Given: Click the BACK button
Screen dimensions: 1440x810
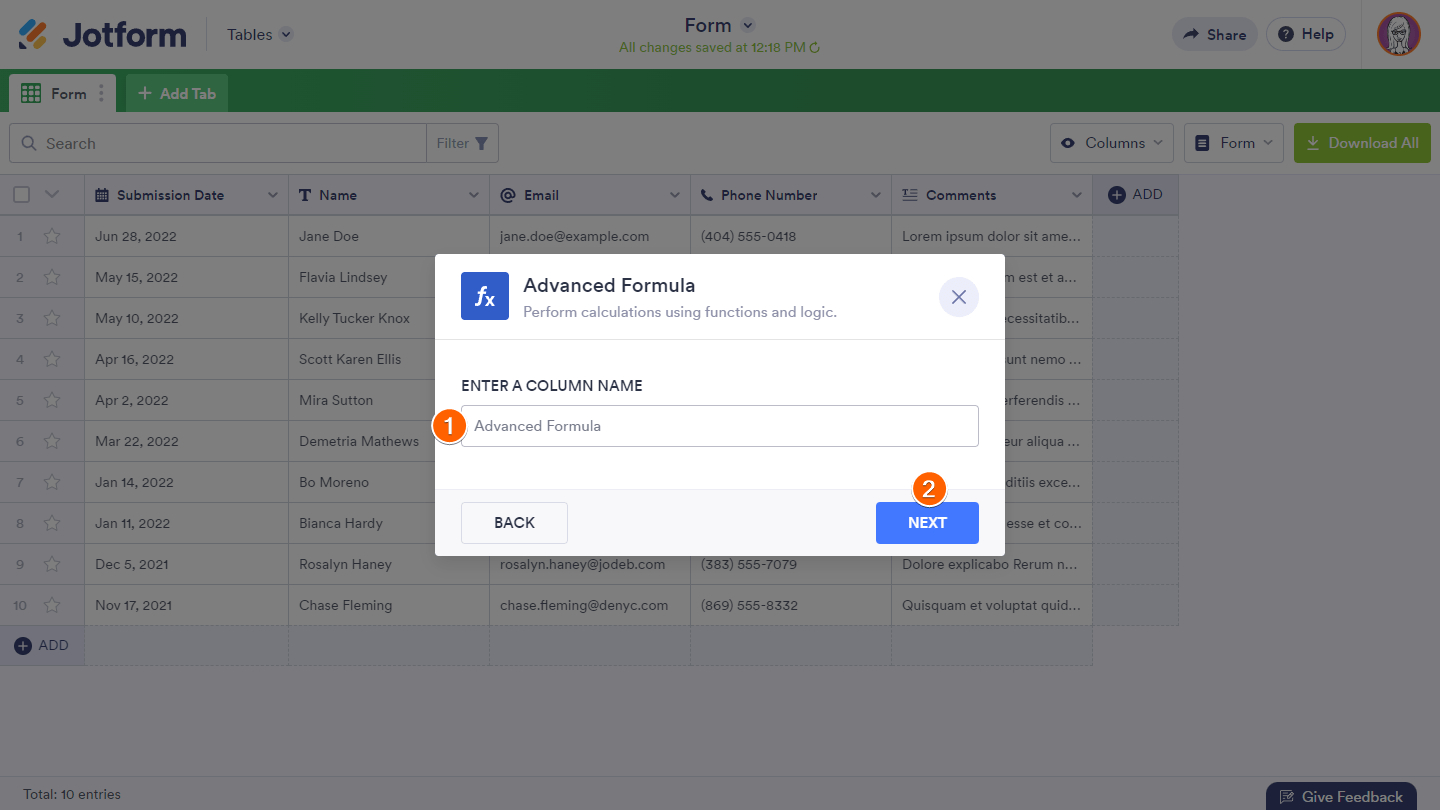Looking at the screenshot, I should click(514, 523).
